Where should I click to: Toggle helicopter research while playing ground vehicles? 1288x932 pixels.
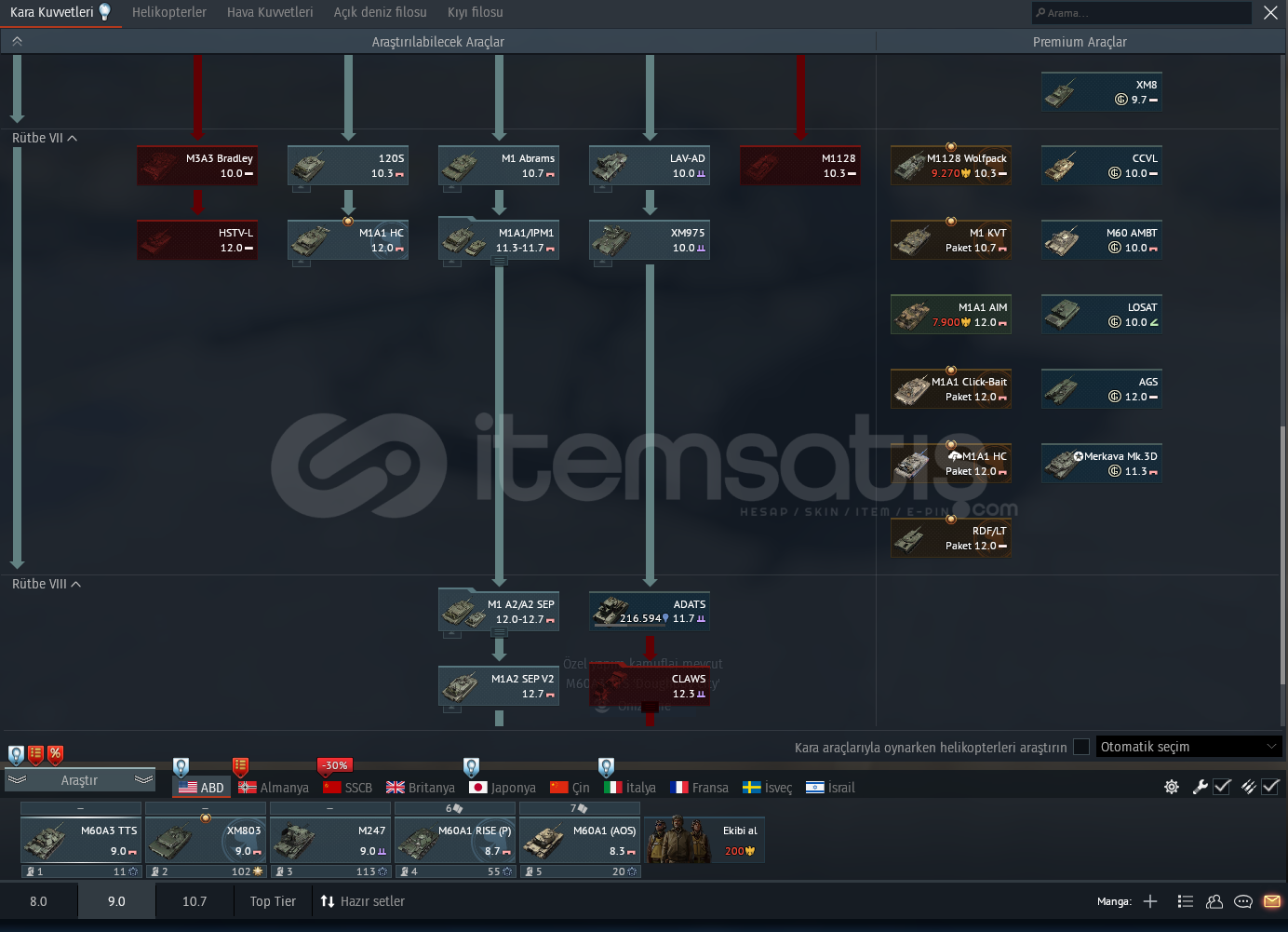(x=1081, y=747)
